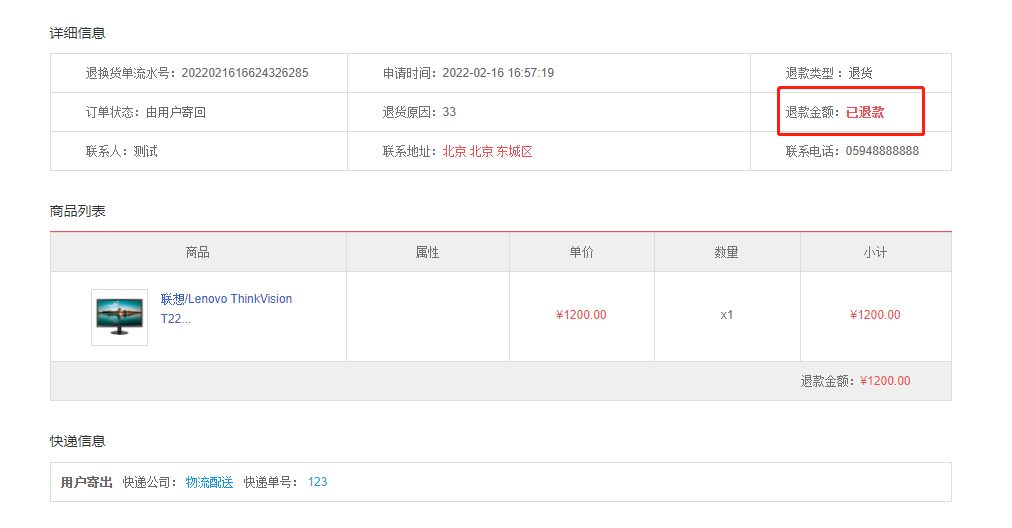Click the 用户寄出 label in express info
This screenshot has width=1012, height=528.
click(87, 482)
